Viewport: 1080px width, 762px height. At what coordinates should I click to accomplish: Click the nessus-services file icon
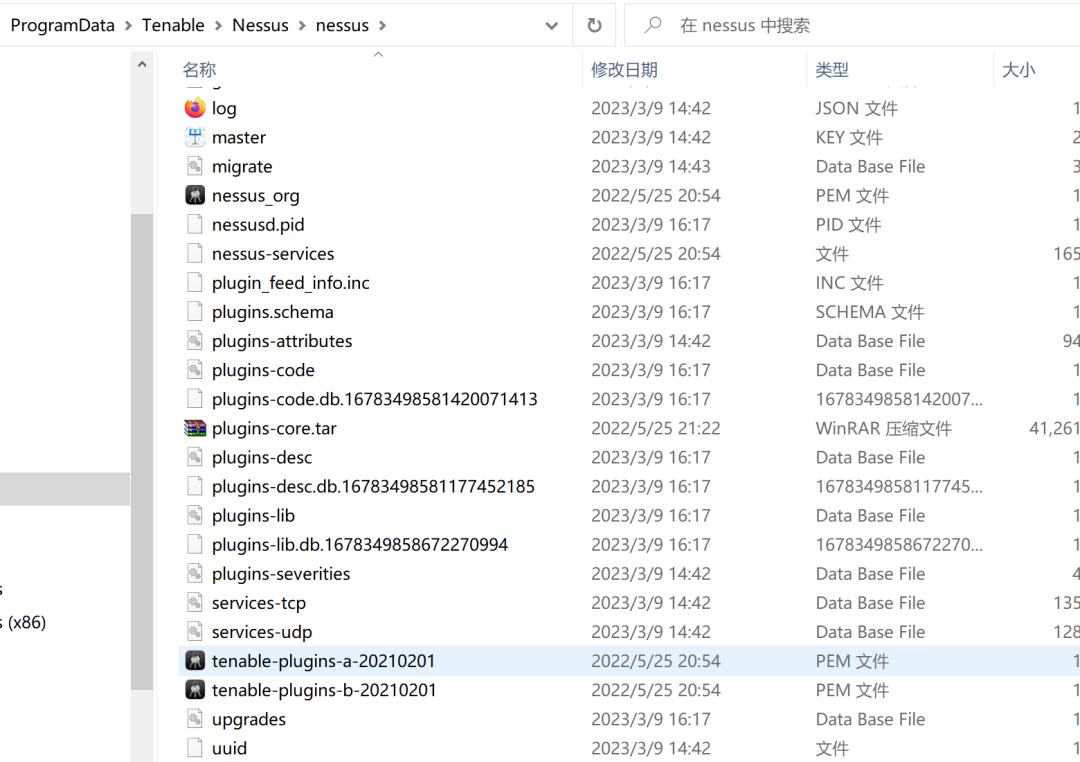(195, 254)
